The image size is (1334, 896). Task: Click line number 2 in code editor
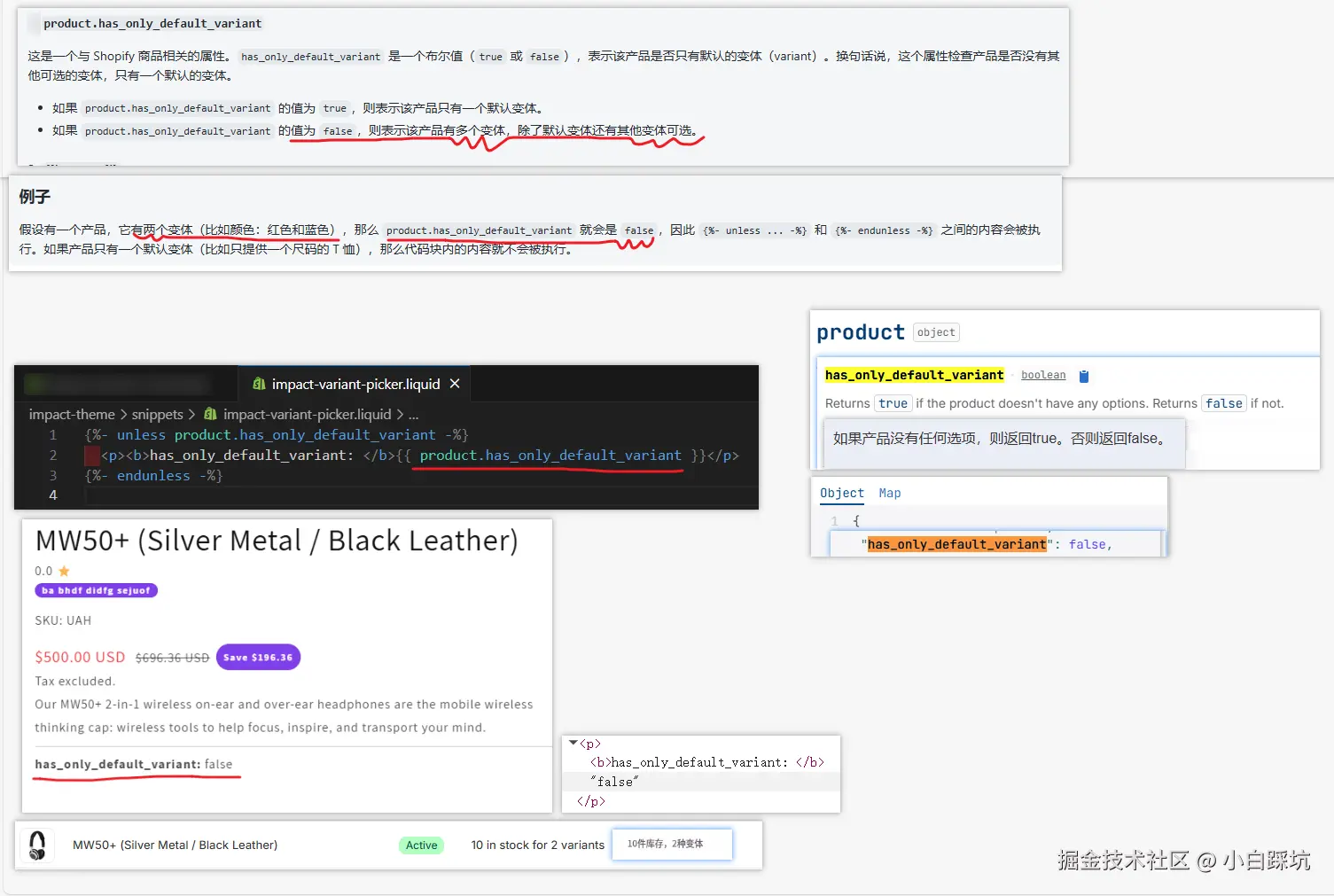53,456
